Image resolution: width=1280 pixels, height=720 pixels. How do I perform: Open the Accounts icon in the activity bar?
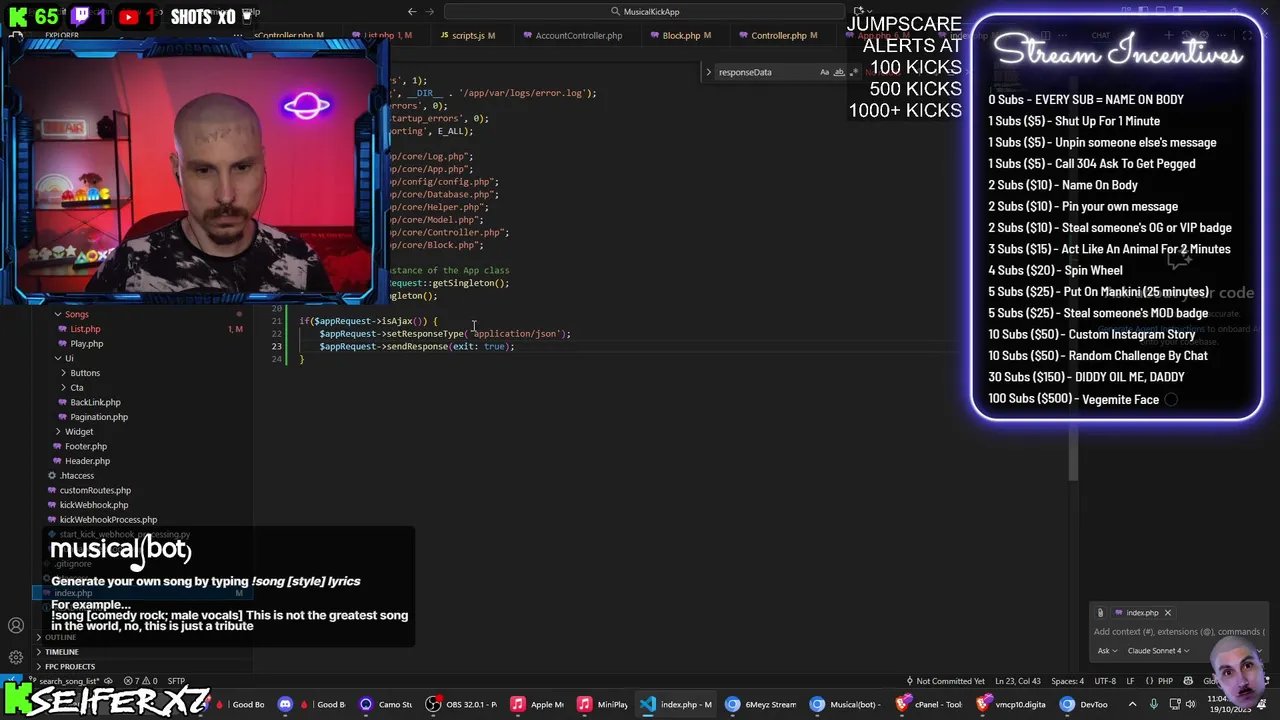(16, 626)
